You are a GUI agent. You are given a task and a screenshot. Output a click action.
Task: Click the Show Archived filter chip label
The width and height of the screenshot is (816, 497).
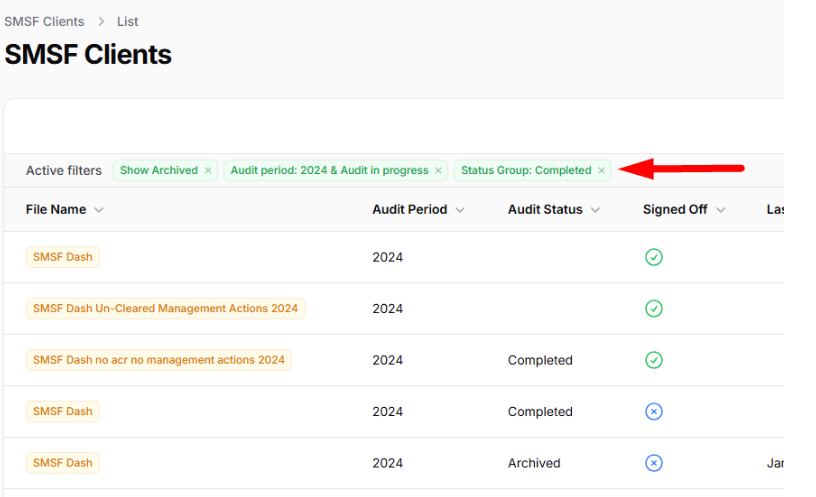(158, 171)
